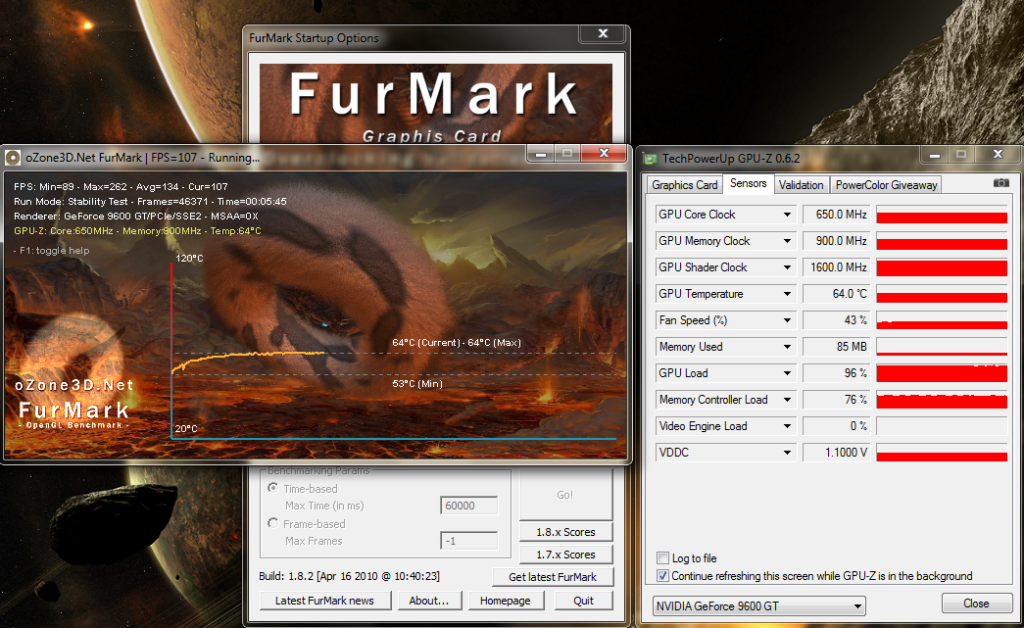Expand the VDDC sensor dropdown

787,452
